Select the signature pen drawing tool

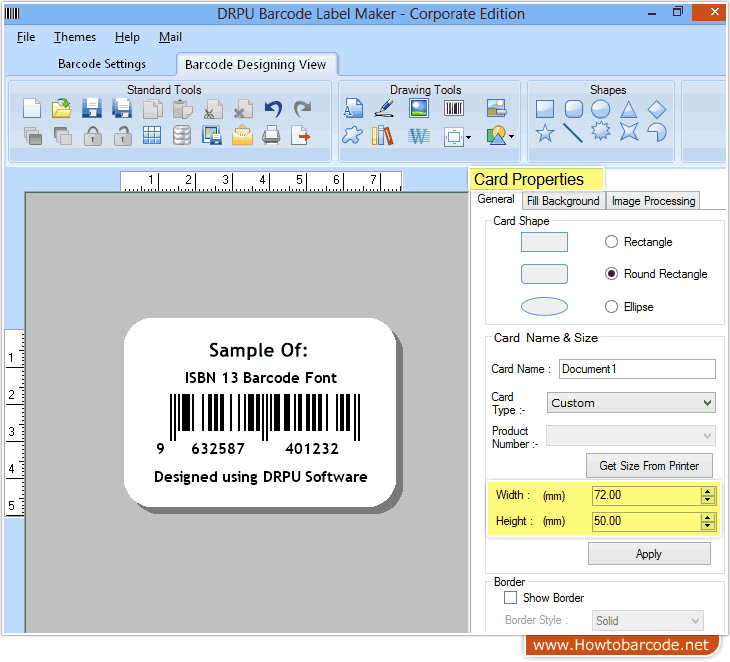[385, 108]
